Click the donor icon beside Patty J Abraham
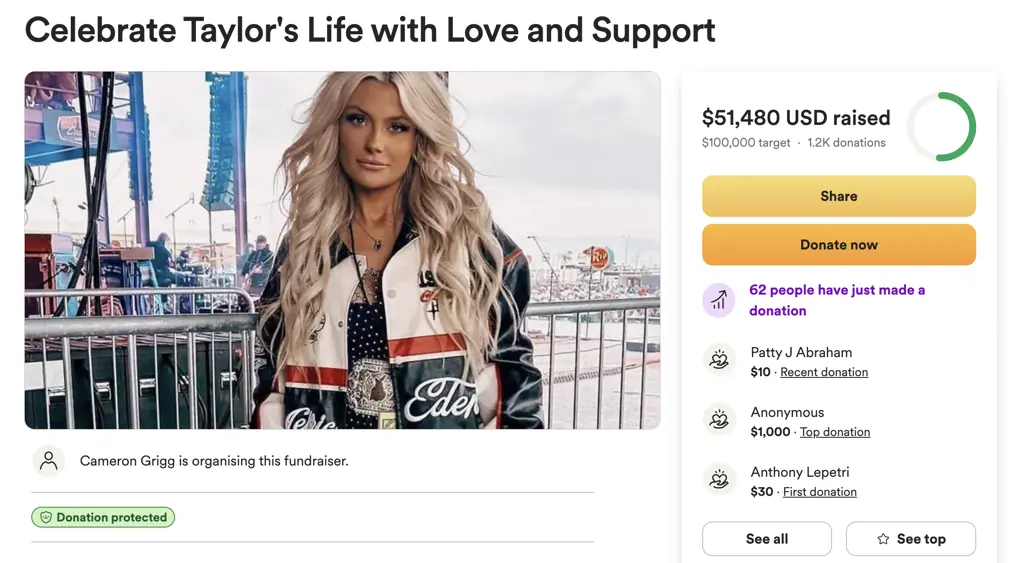 pos(719,361)
